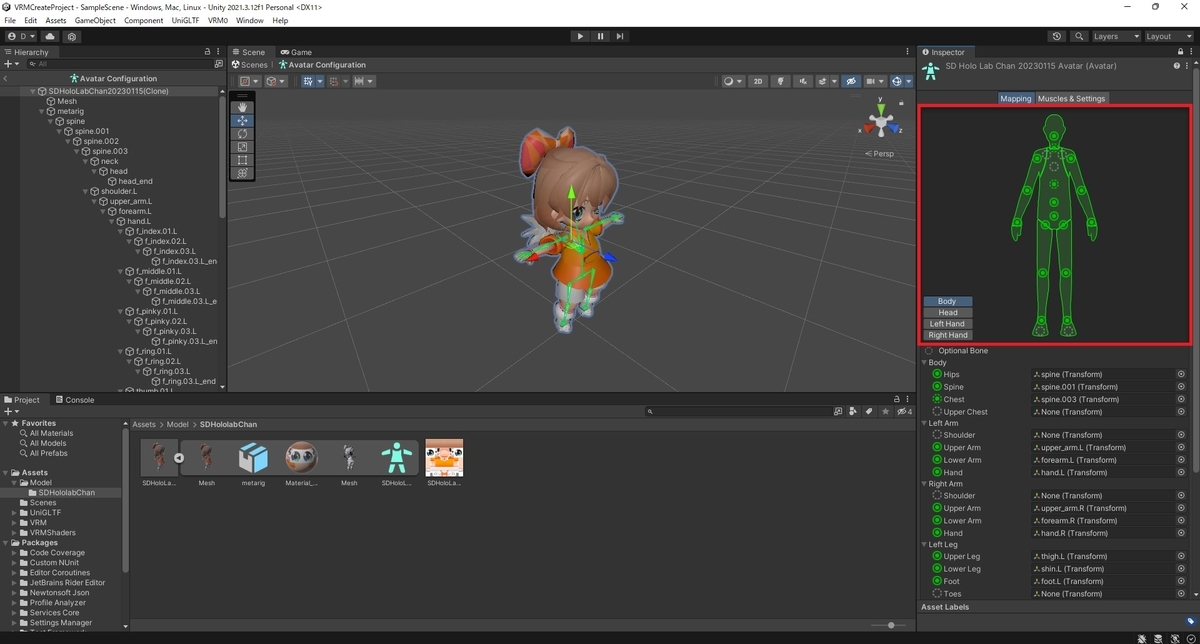
Task: Go back from Avatar Configuration in Hierarchy
Action: pyautogui.click(x=6, y=78)
